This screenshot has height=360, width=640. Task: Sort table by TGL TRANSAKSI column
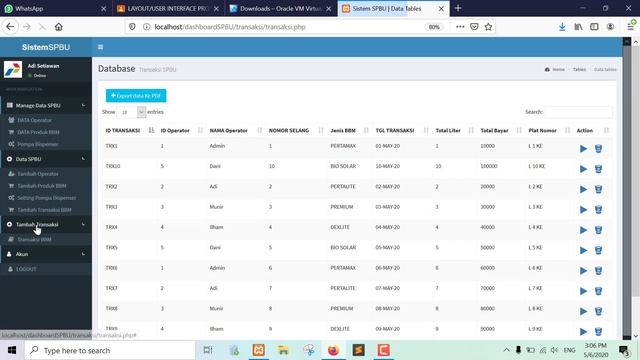(401, 131)
